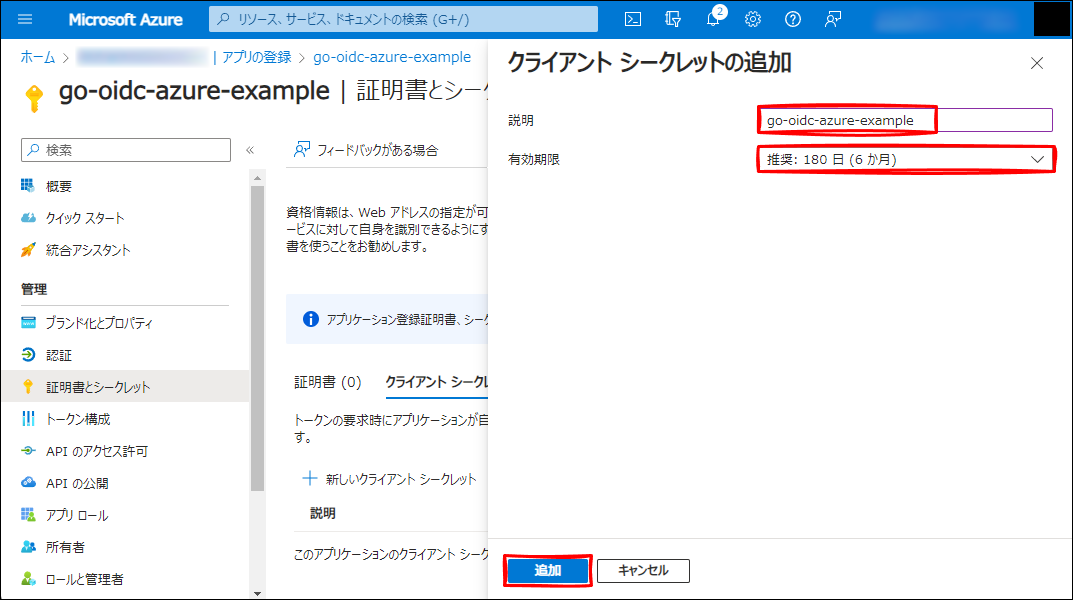
Task: Expand the 有効期限 expiration dropdown
Action: 905,159
